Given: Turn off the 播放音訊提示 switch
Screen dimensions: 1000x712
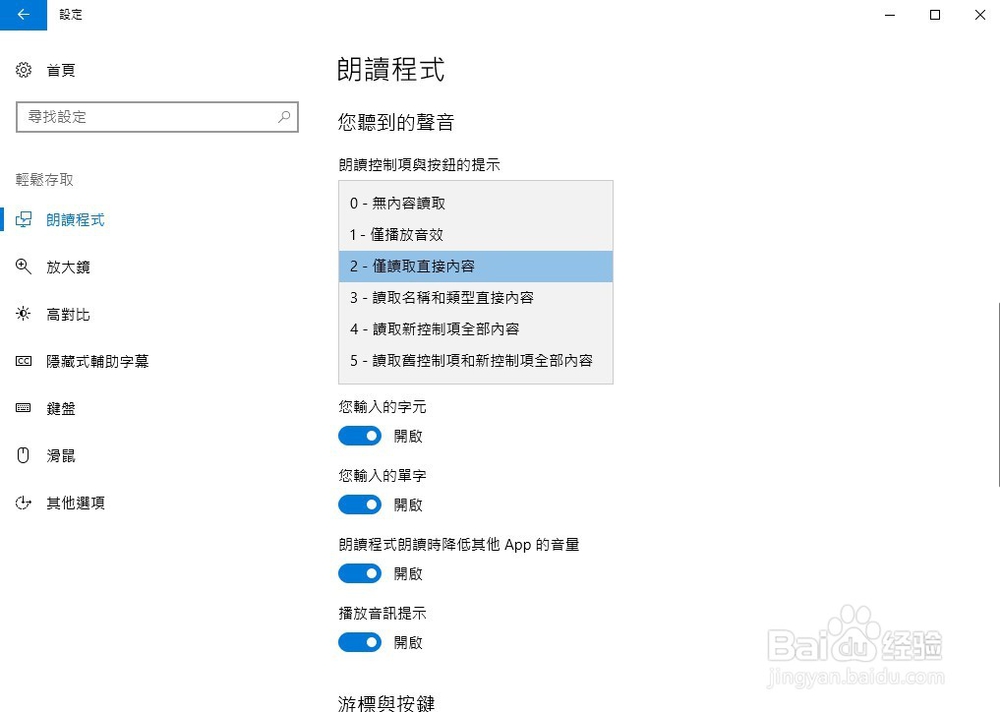Looking at the screenshot, I should tap(360, 642).
